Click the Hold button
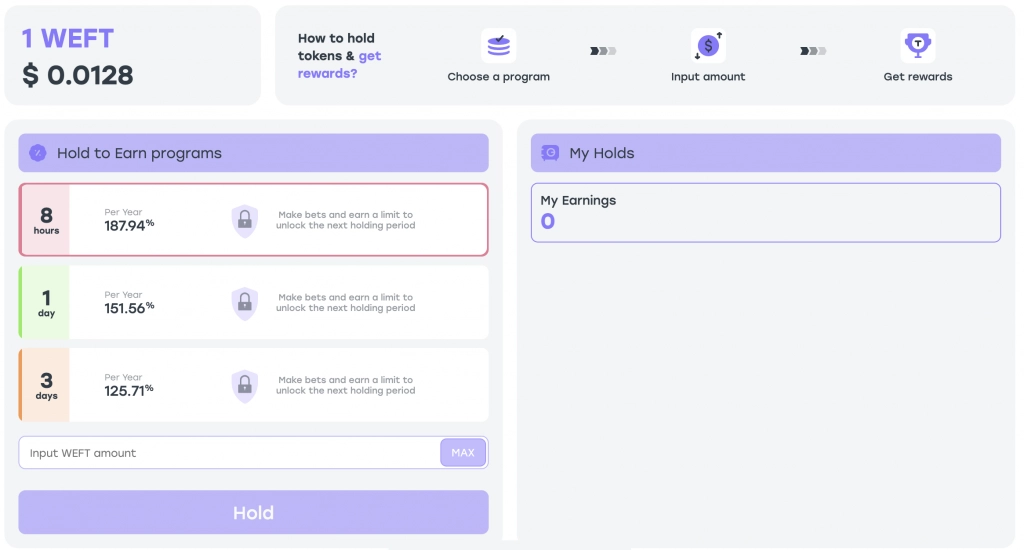This screenshot has width=1024, height=550. (253, 512)
